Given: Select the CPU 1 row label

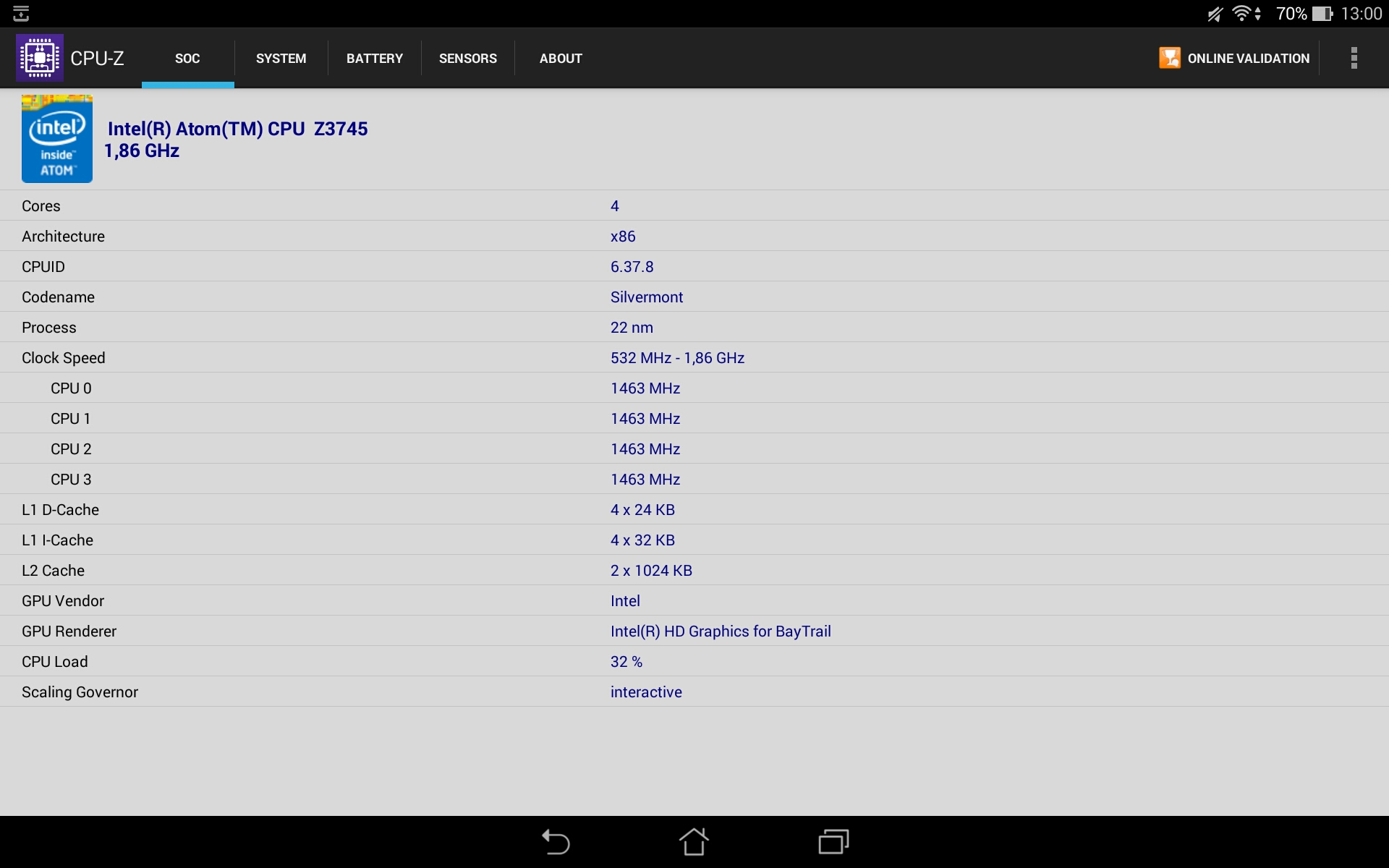Looking at the screenshot, I should 70,419.
